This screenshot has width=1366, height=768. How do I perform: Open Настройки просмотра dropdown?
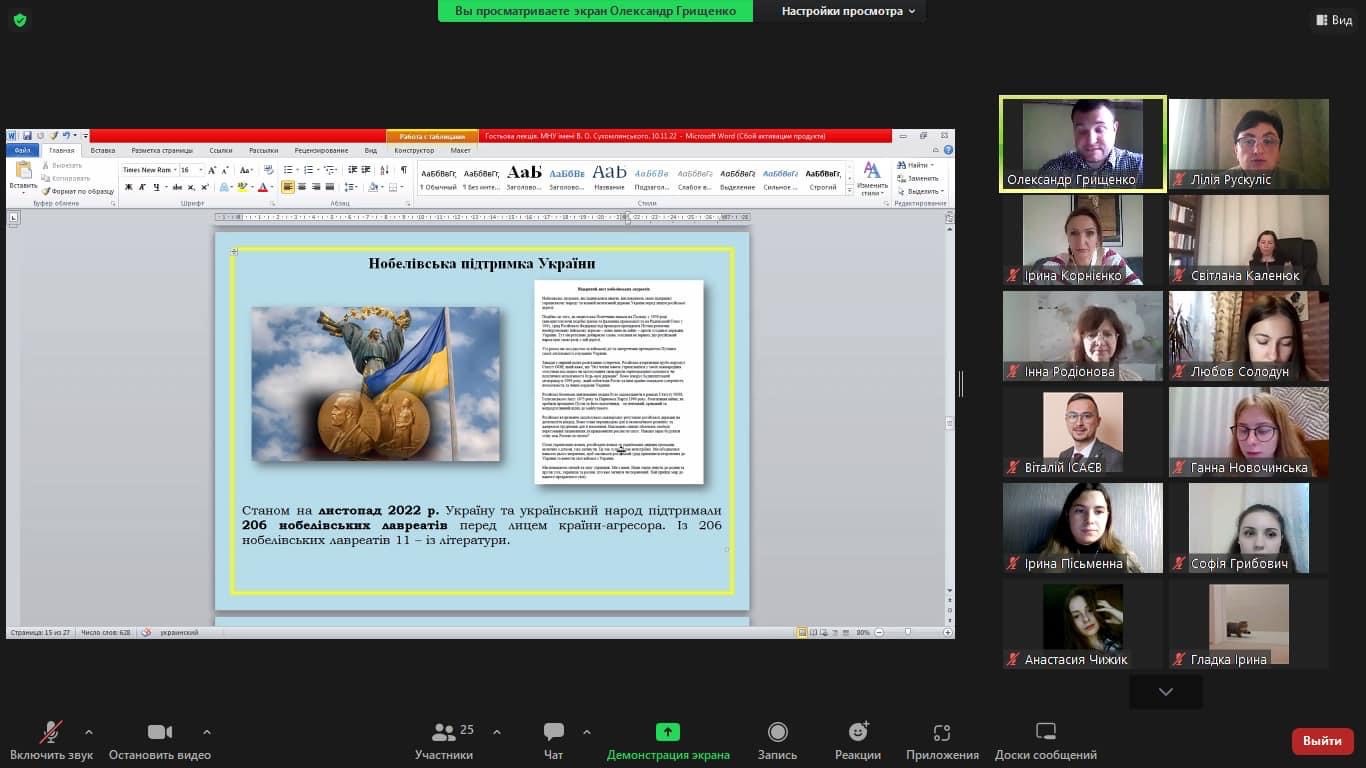pos(848,11)
